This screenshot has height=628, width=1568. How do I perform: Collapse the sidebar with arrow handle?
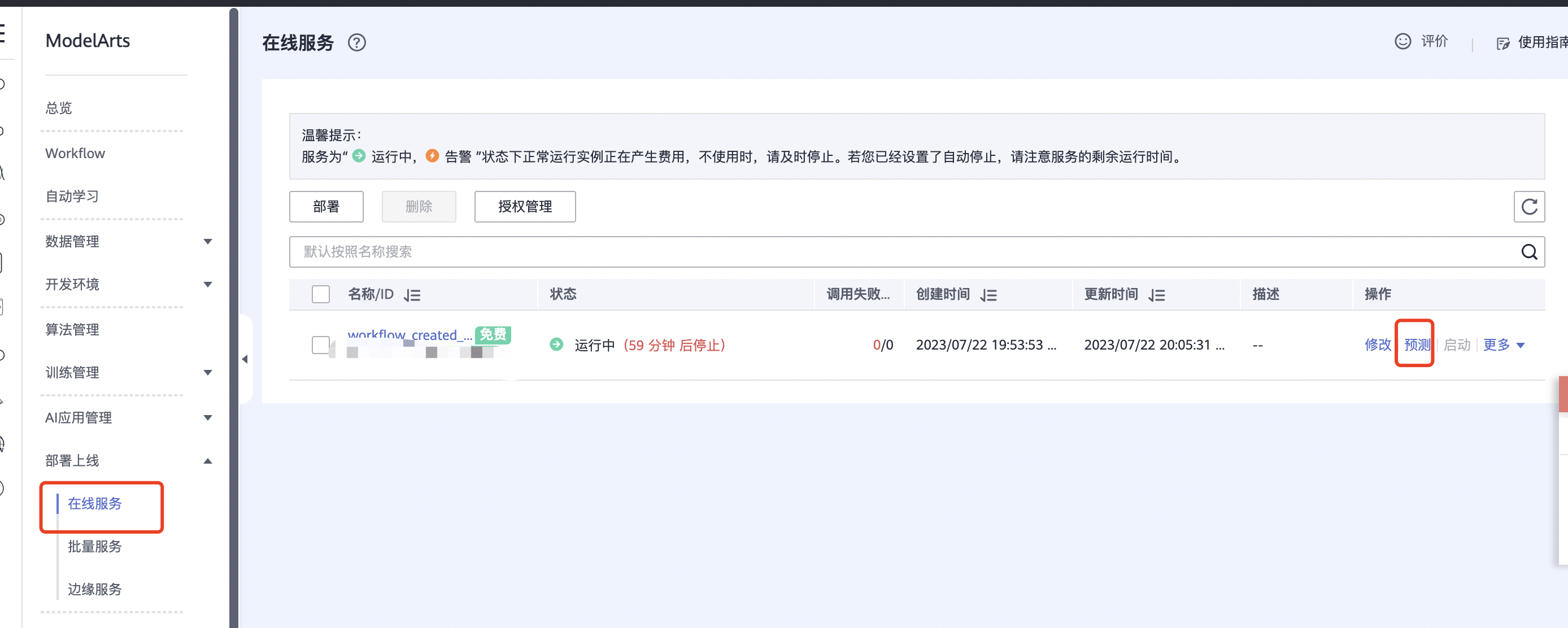pos(245,359)
